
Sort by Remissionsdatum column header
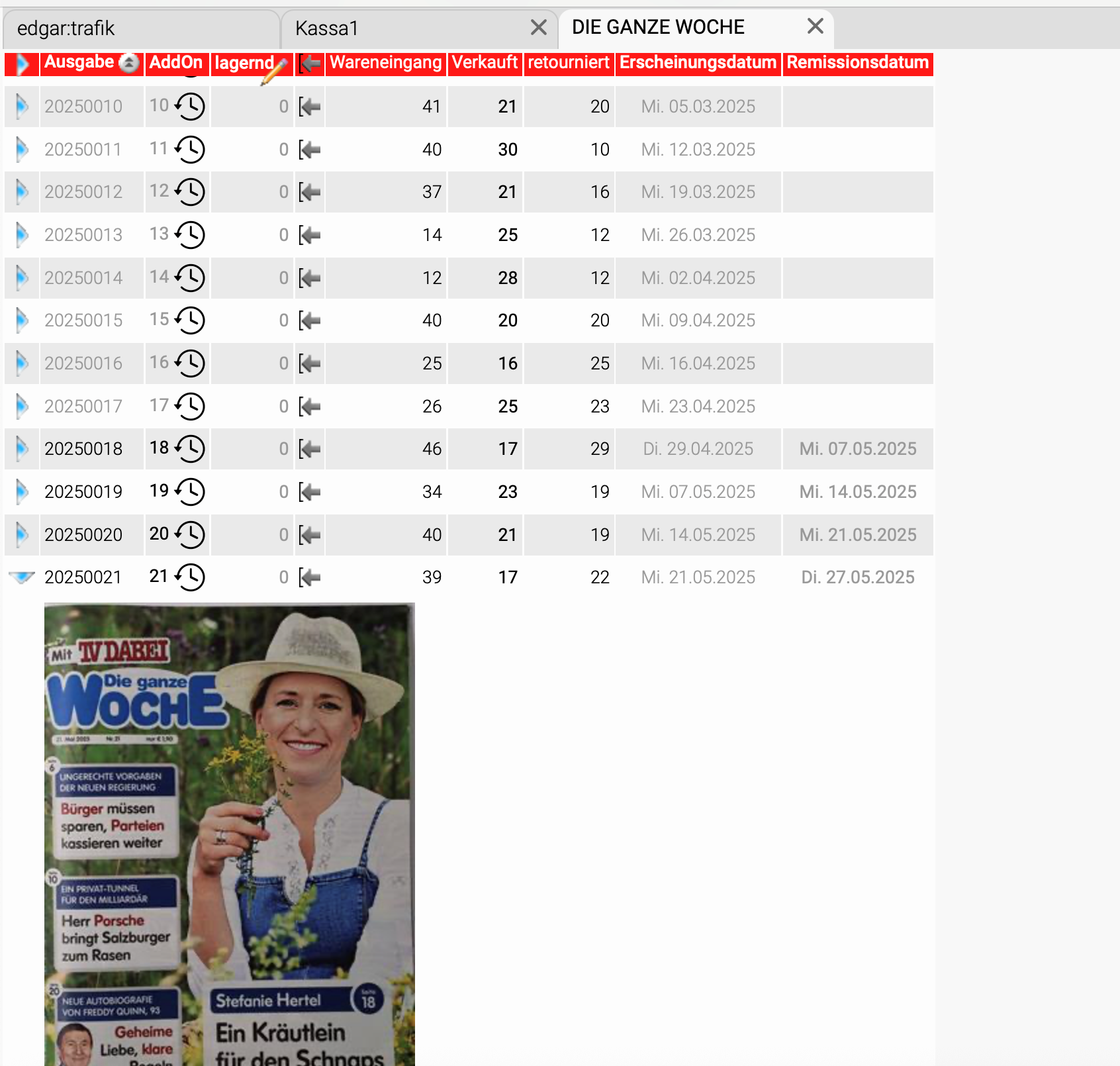[858, 62]
